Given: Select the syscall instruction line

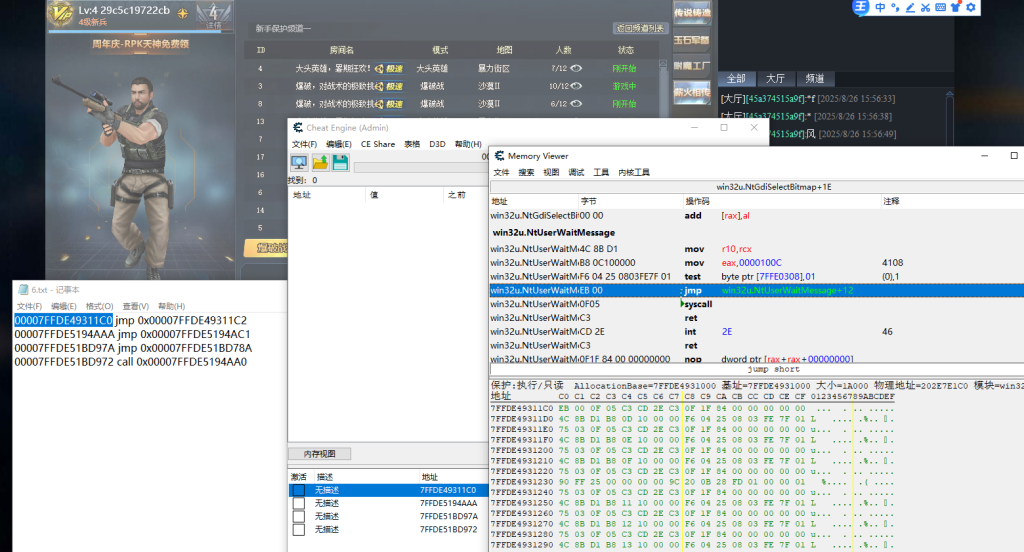Looking at the screenshot, I should pos(757,304).
